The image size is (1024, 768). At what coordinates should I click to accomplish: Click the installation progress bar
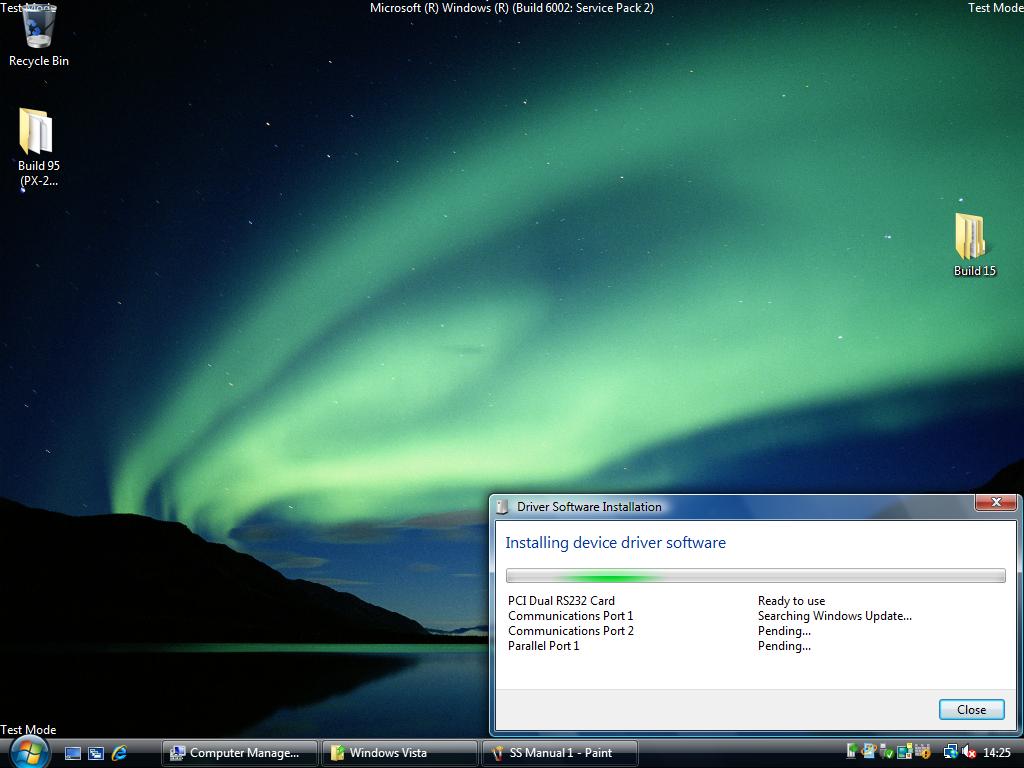click(755, 575)
